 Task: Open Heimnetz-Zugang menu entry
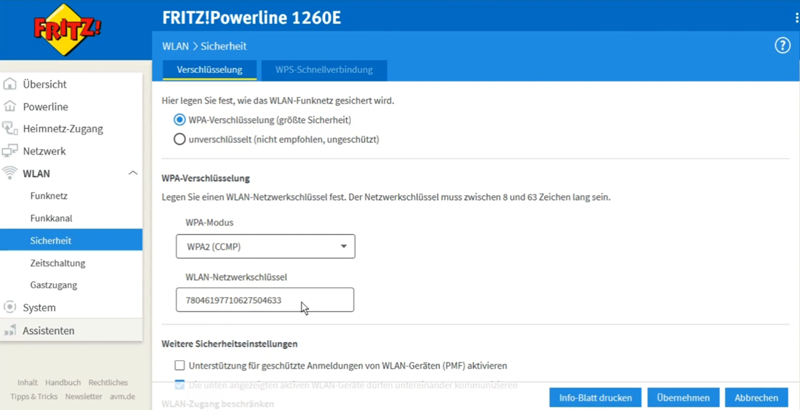click(63, 129)
